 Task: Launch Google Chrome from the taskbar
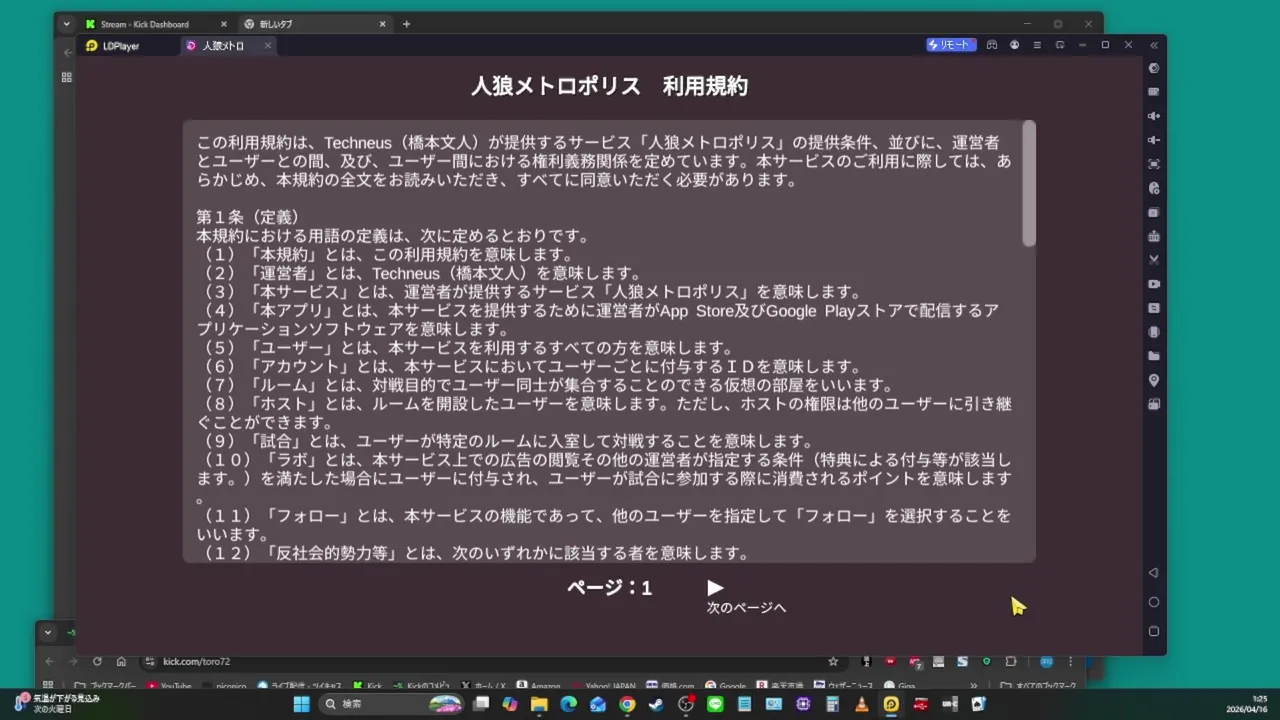(x=627, y=704)
